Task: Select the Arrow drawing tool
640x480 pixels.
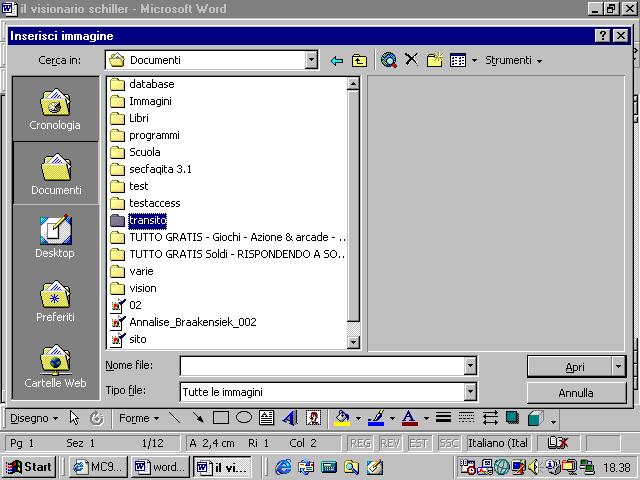Action: [198, 418]
